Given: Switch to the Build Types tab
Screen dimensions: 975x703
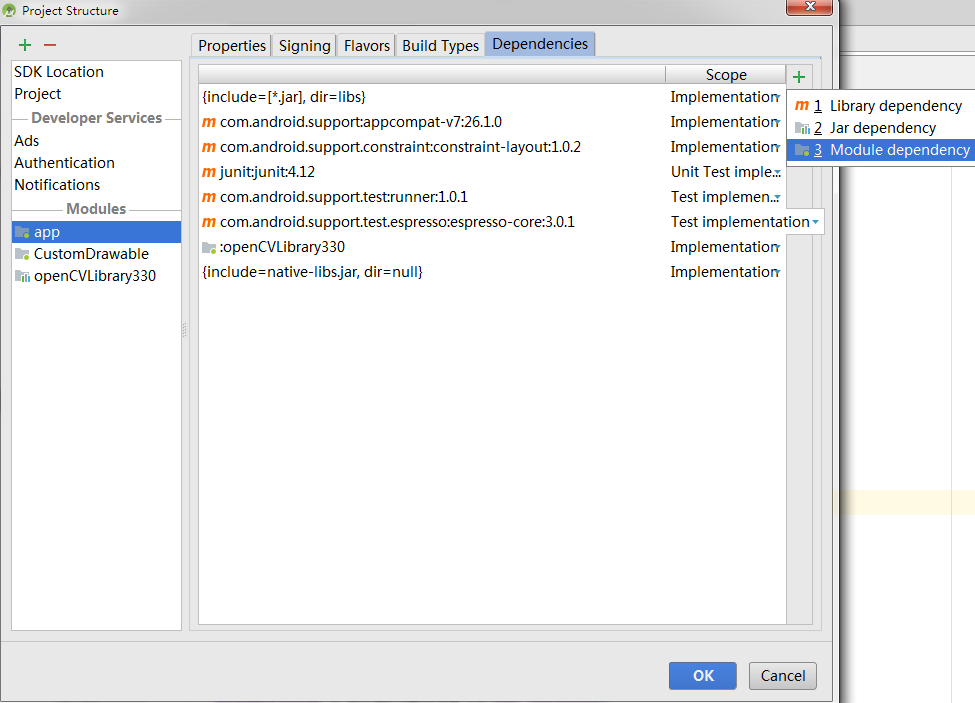Looking at the screenshot, I should (440, 45).
